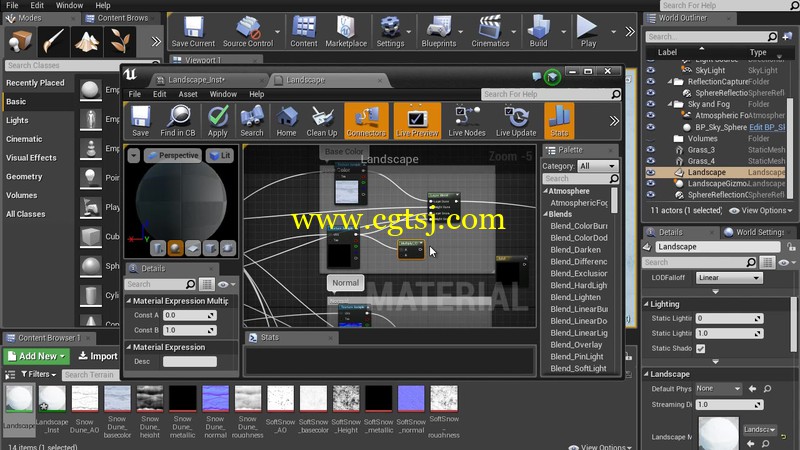Set preview mesh to sphere shape
Image resolution: width=800 pixels, height=450 pixels.
(x=175, y=248)
